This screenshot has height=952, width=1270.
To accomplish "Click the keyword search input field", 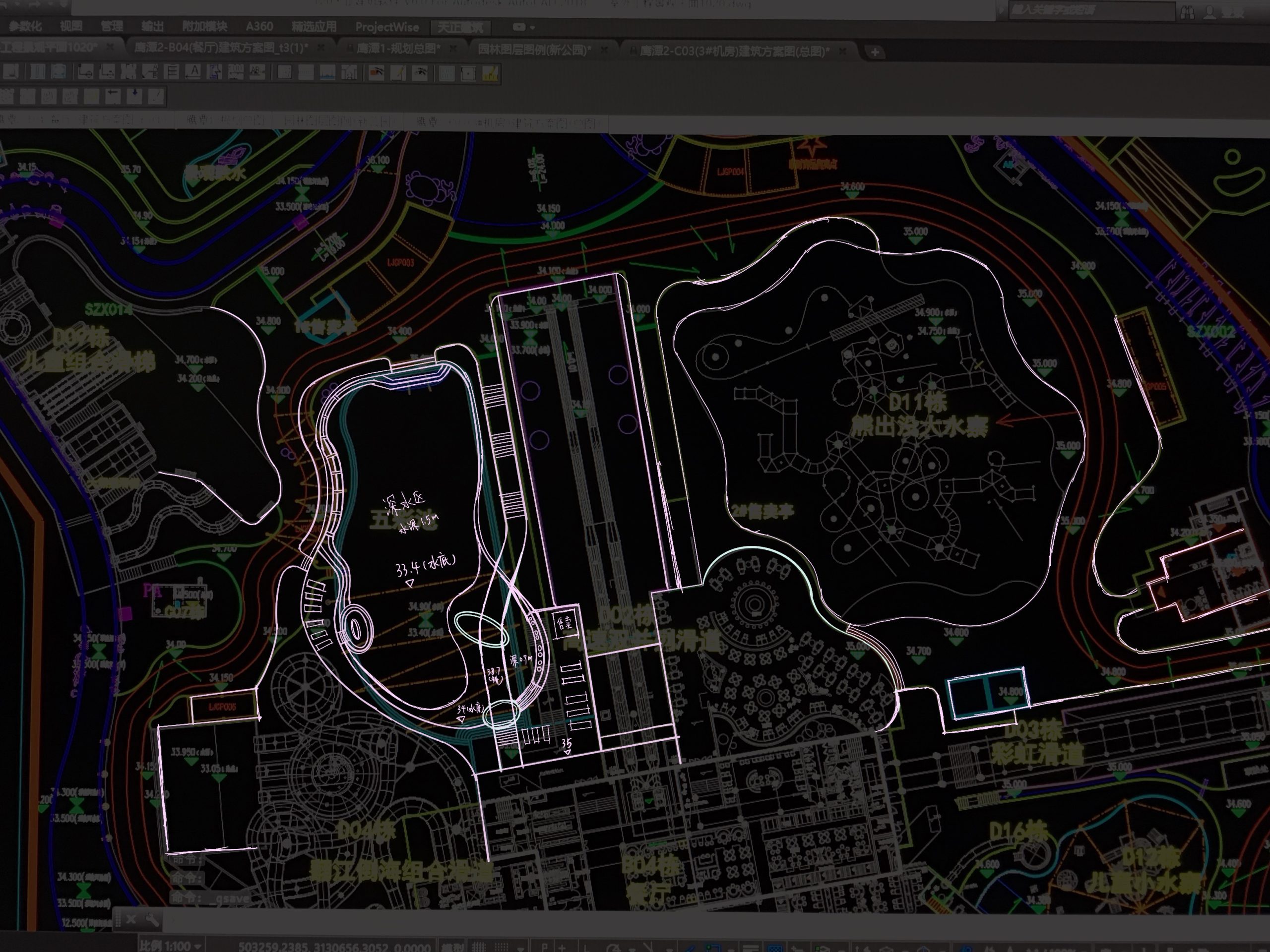I will [1091, 10].
